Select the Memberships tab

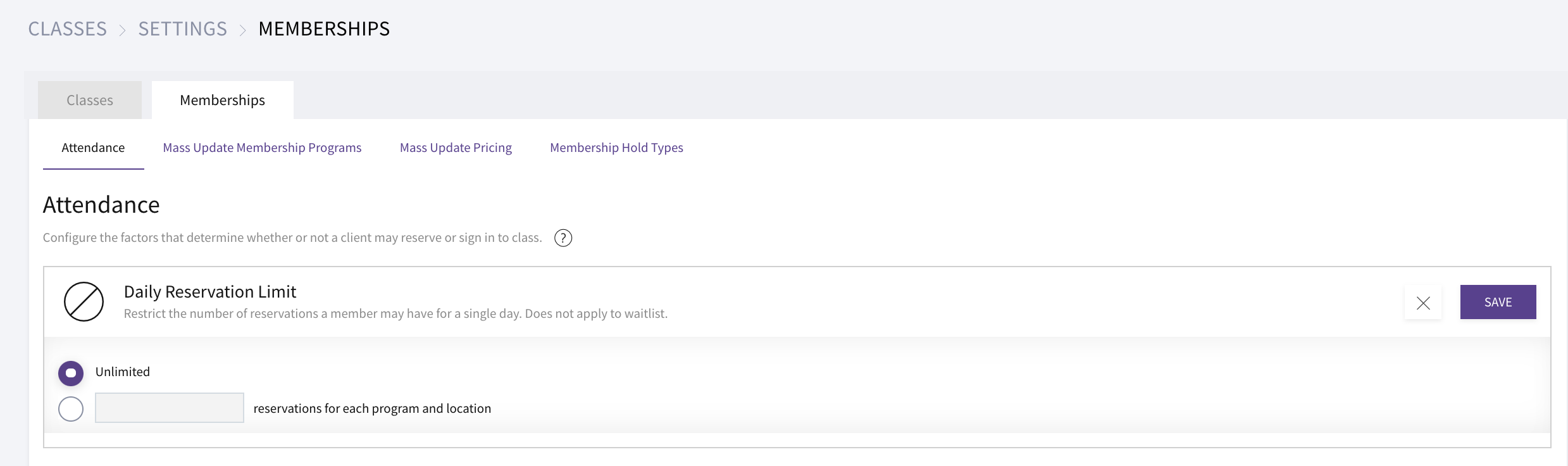click(223, 100)
